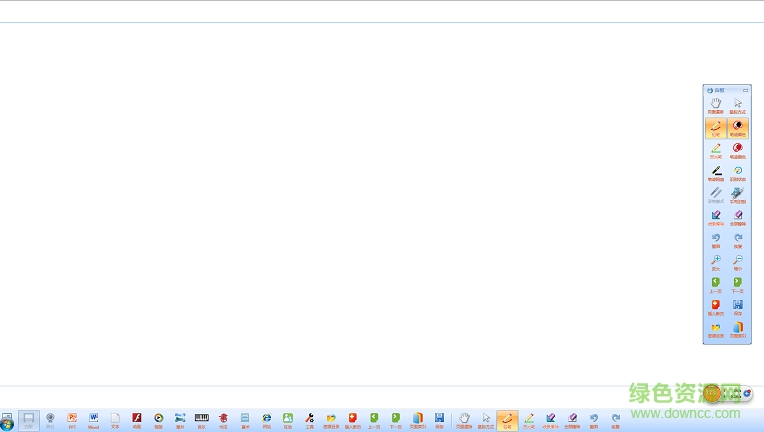Select the highlighter pen in bottom toolbar
Image resolution: width=764 pixels, height=432 pixels.
[529, 420]
